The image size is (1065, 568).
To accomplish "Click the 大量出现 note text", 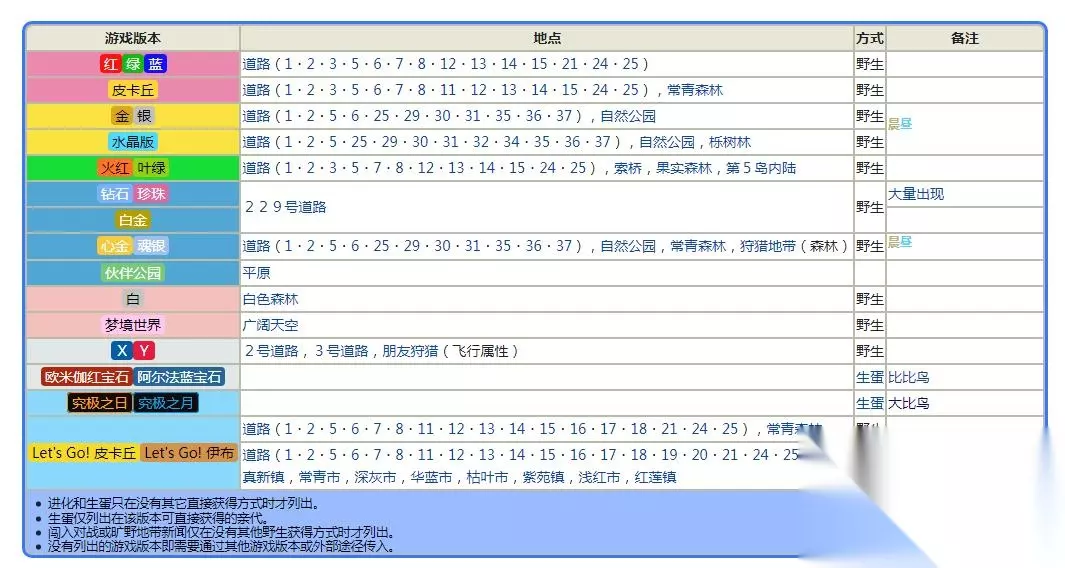I will (916, 194).
